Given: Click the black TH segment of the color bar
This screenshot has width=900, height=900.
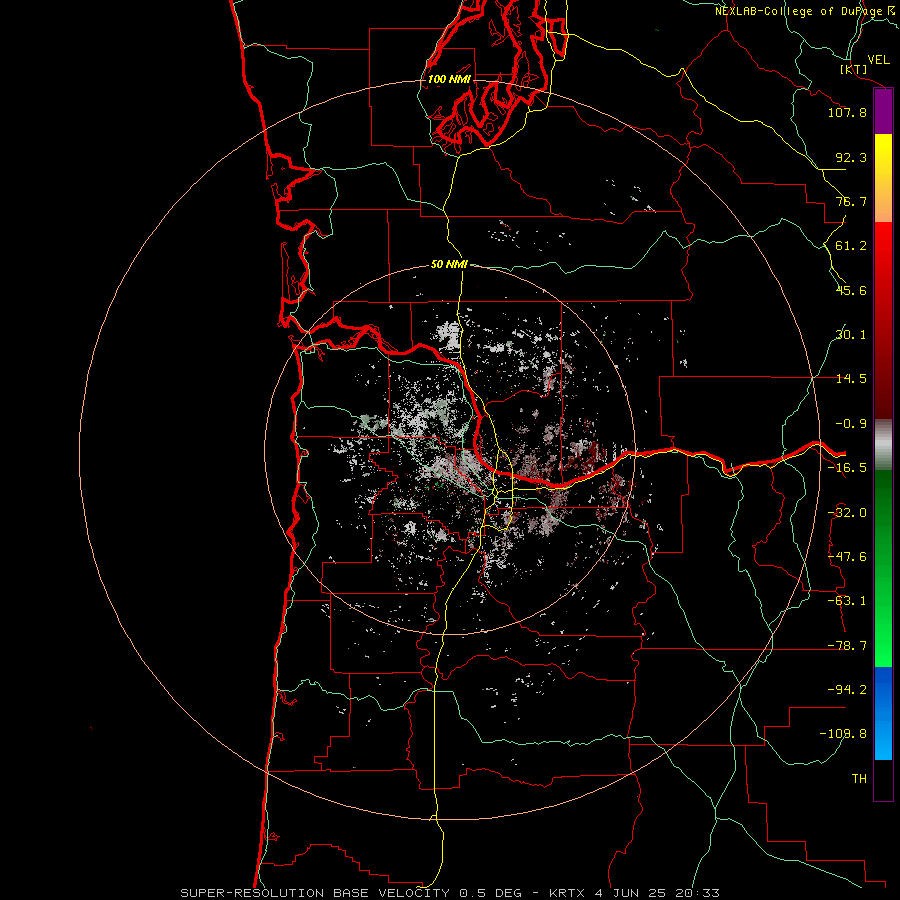Looking at the screenshot, I should (883, 779).
